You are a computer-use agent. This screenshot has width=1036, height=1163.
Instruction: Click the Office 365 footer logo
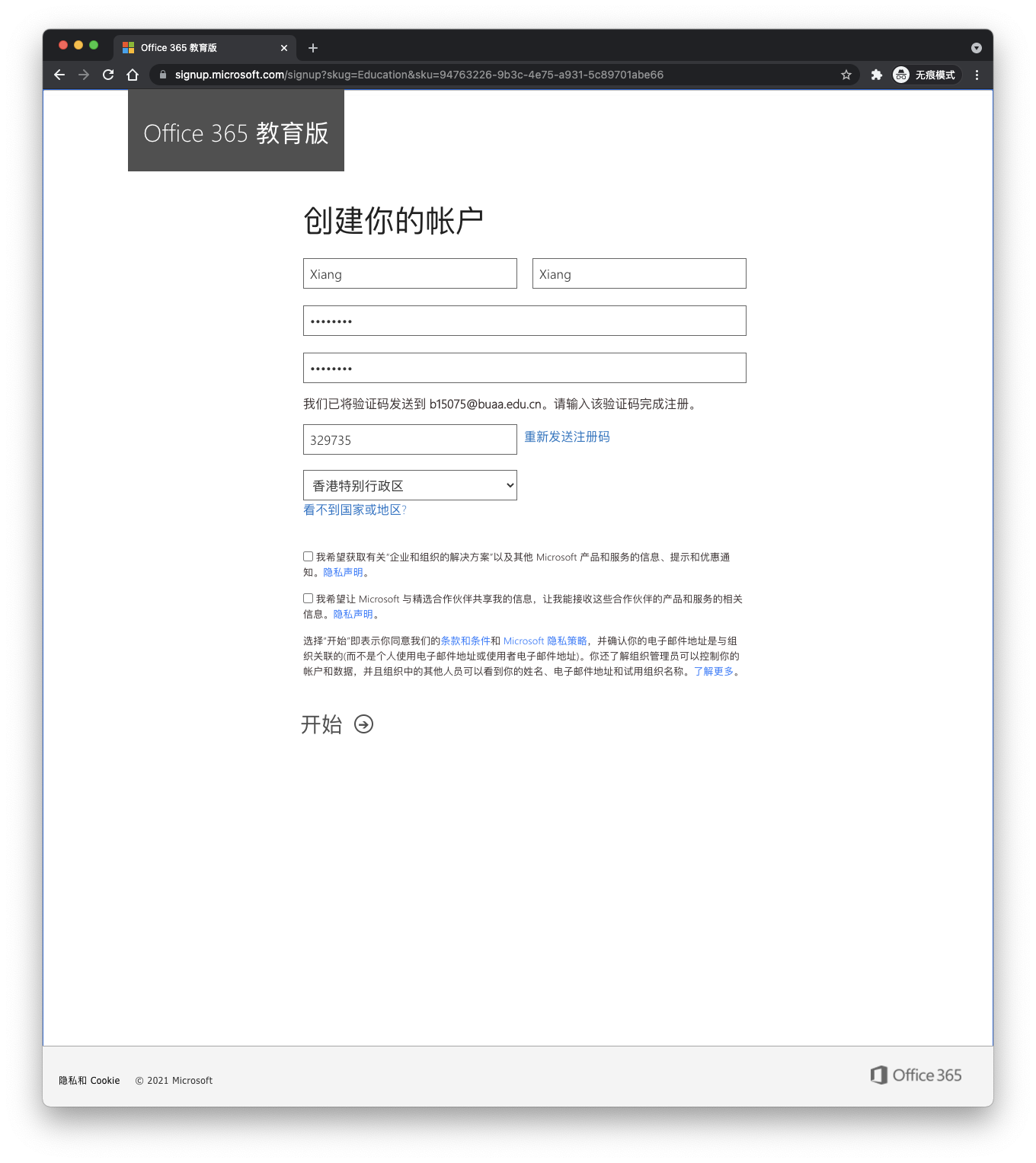click(x=916, y=1075)
